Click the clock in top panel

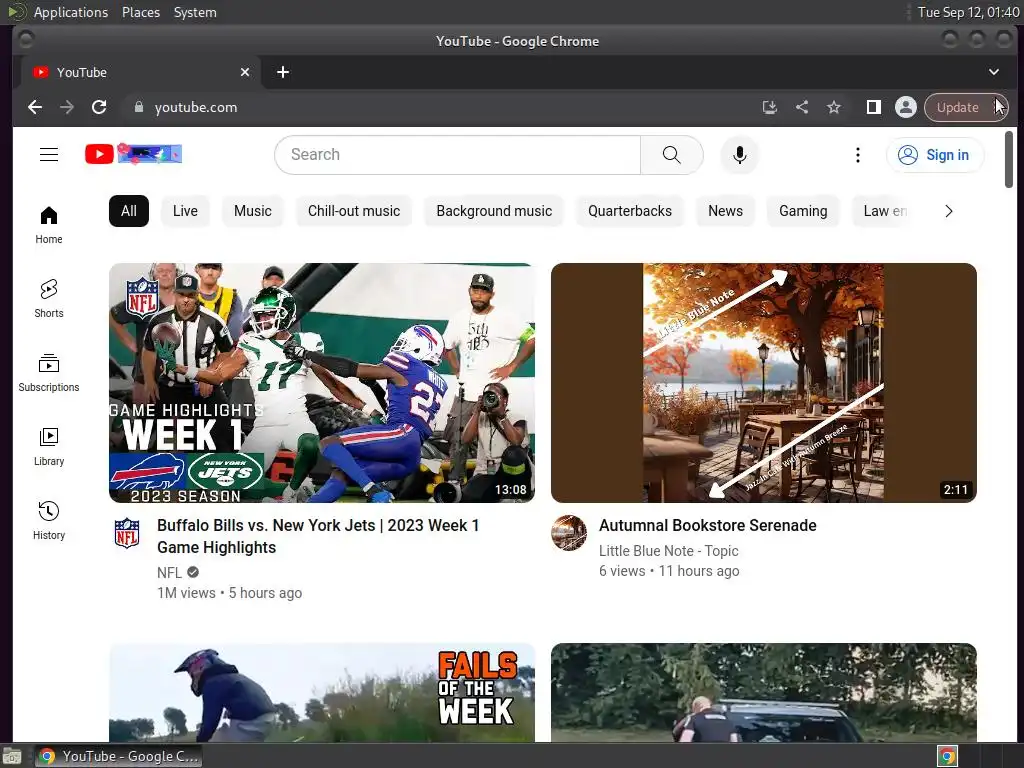(x=968, y=12)
